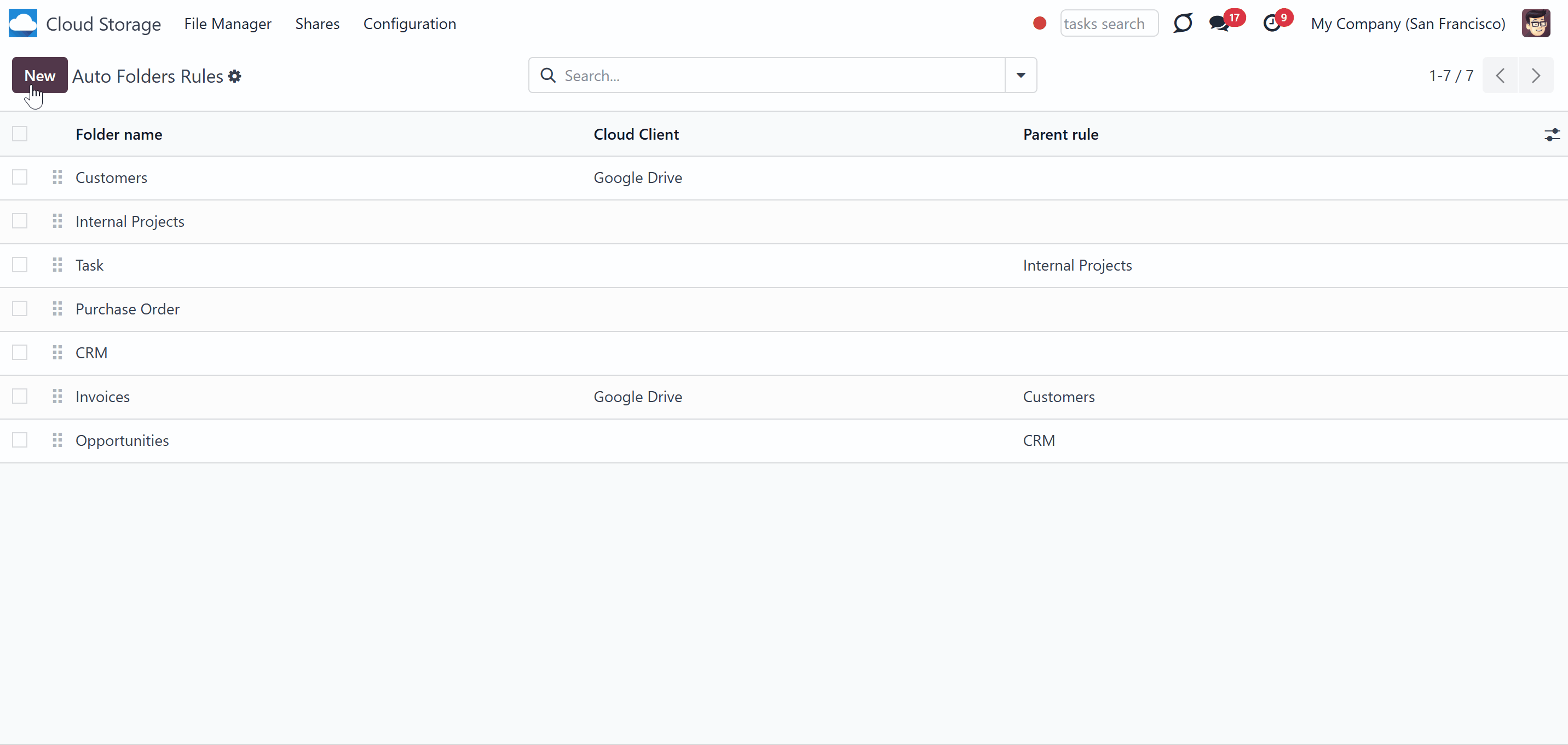Screen dimensions: 1568x745
Task: Open the chat bubble activity icon
Action: 1183,23
